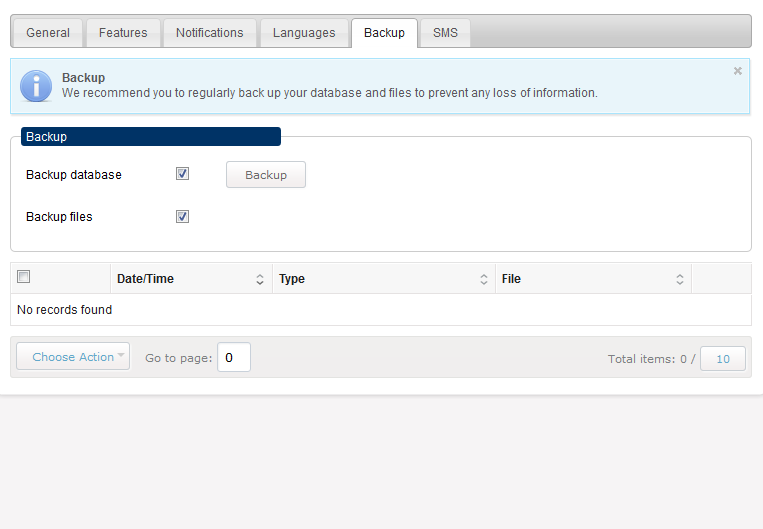The height and width of the screenshot is (529, 763).
Task: Sort by the File column arrows
Action: coord(680,279)
